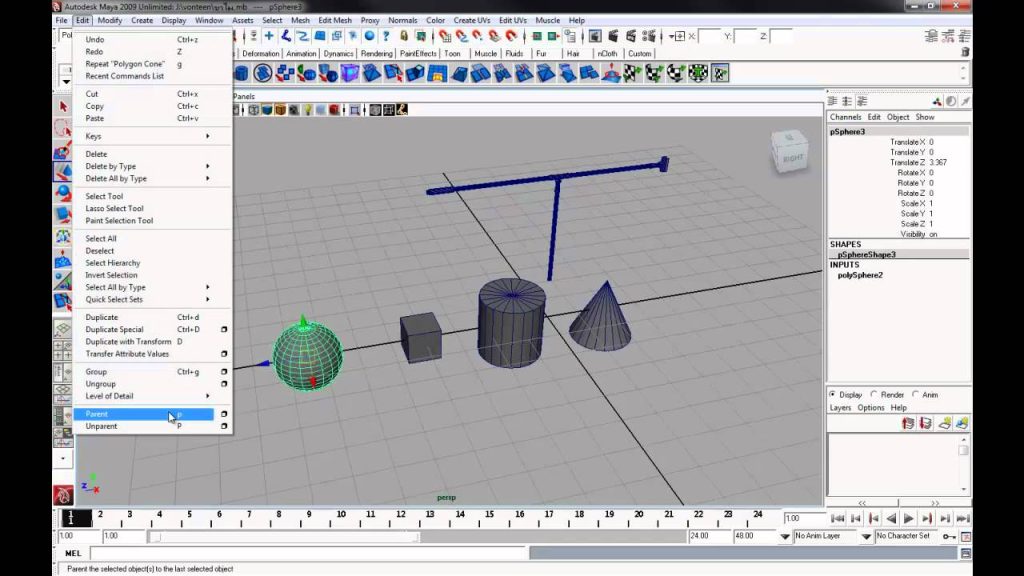Open the Edit Mesh menu
Viewport: 1024px width, 576px height.
[x=335, y=20]
